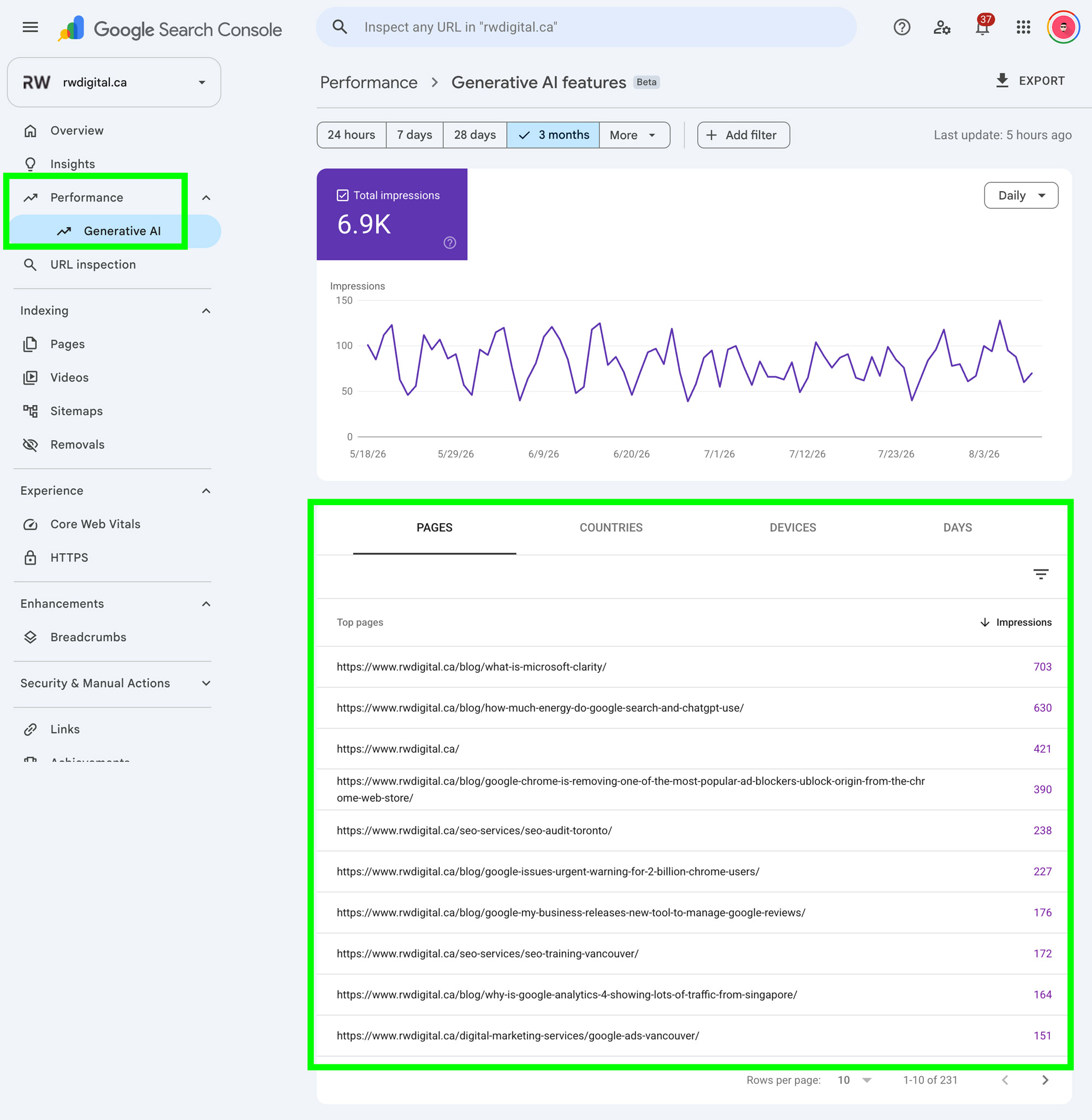Select the 24 hours date range

coord(351,135)
